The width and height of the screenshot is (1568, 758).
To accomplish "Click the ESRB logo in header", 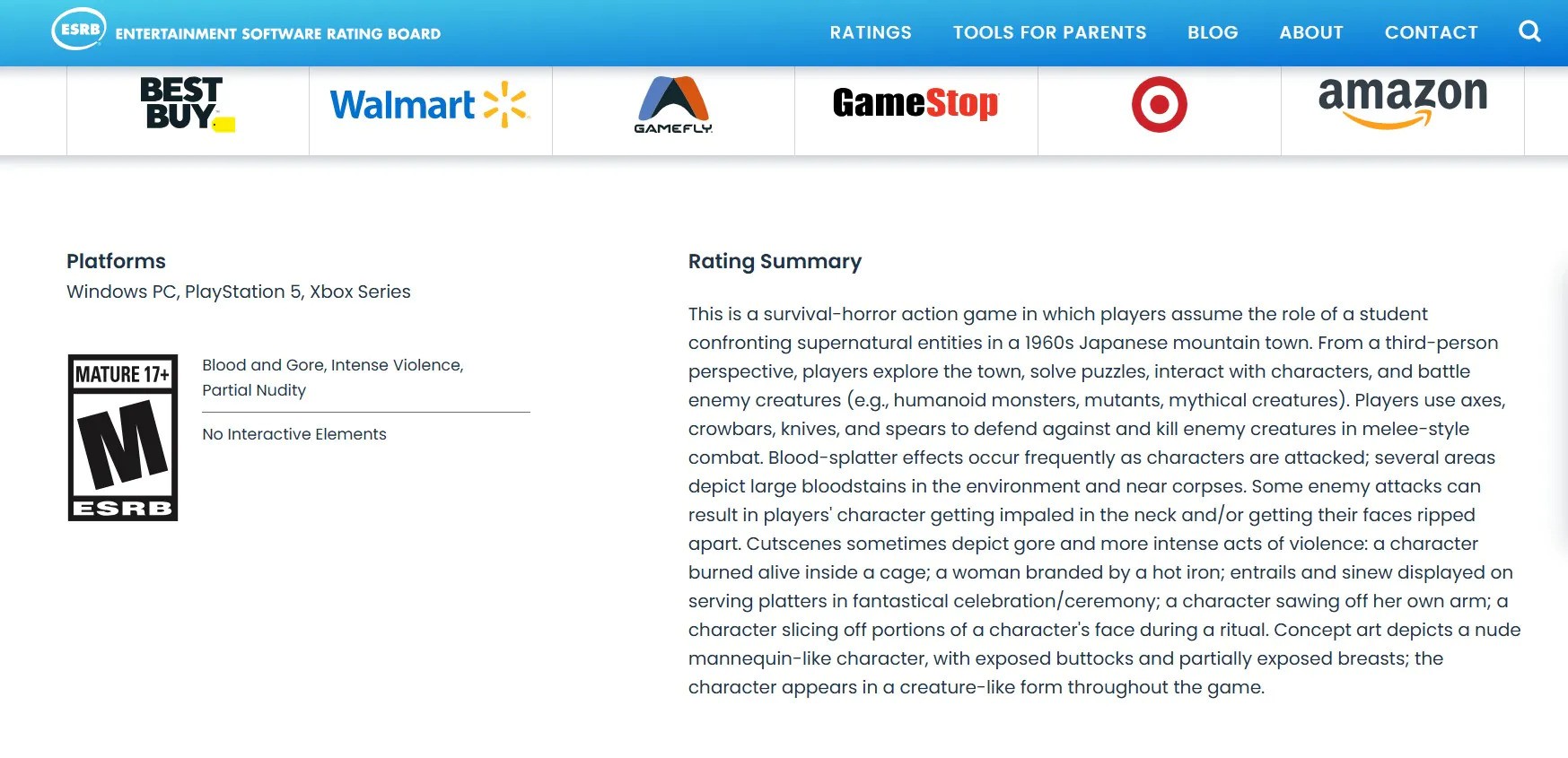I will (x=79, y=30).
